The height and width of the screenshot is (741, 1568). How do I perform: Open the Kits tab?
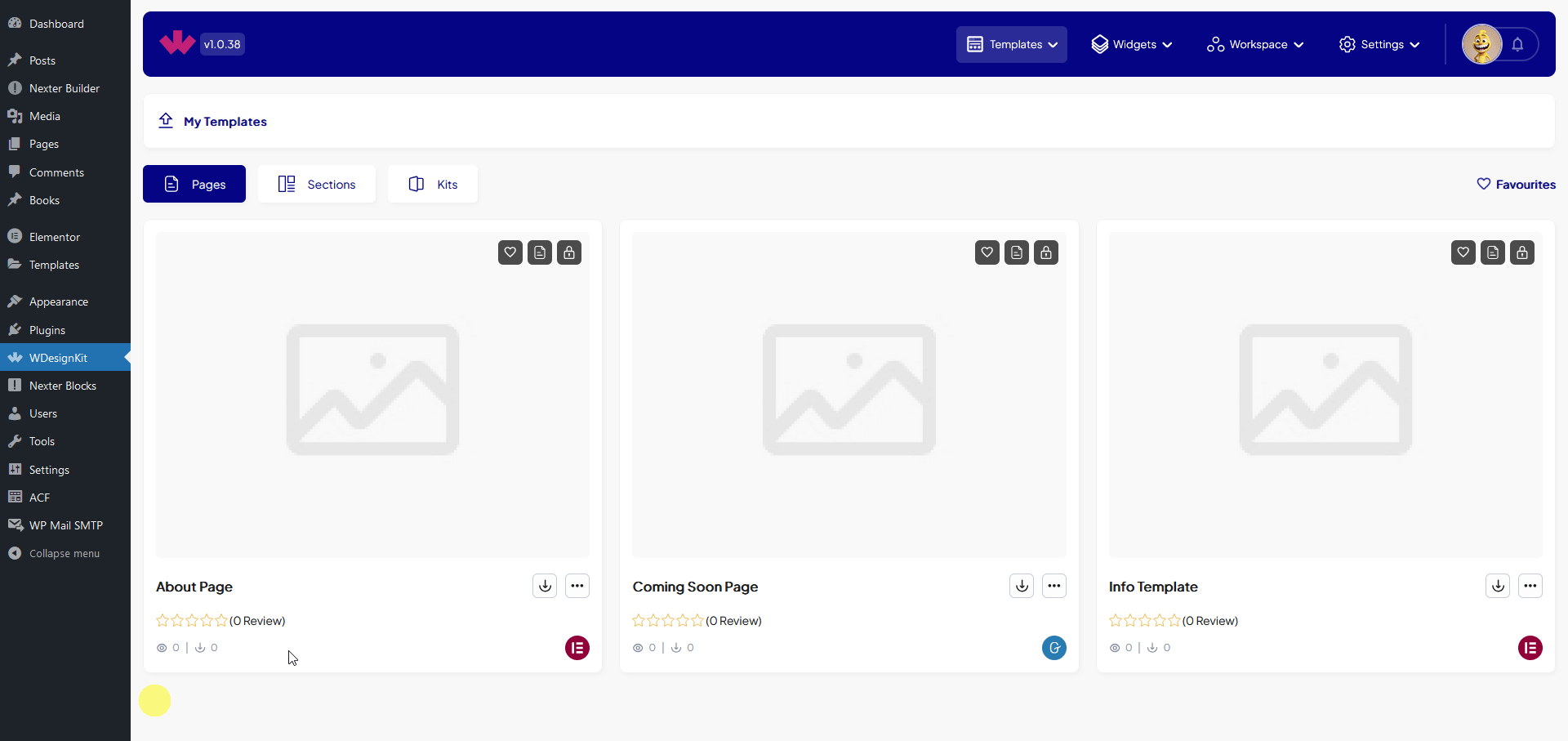pos(432,184)
